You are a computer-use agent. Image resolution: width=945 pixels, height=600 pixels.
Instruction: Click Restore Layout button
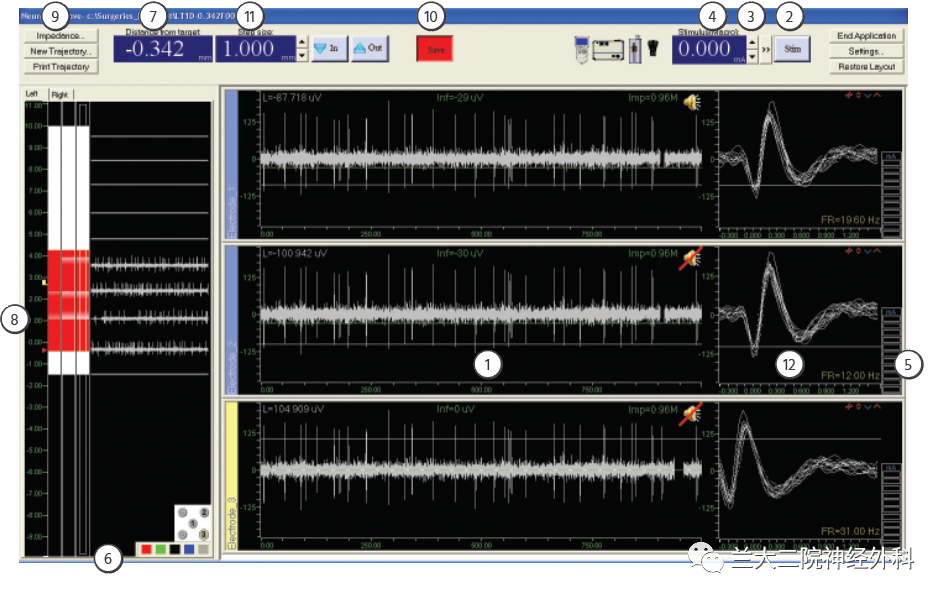(x=867, y=67)
